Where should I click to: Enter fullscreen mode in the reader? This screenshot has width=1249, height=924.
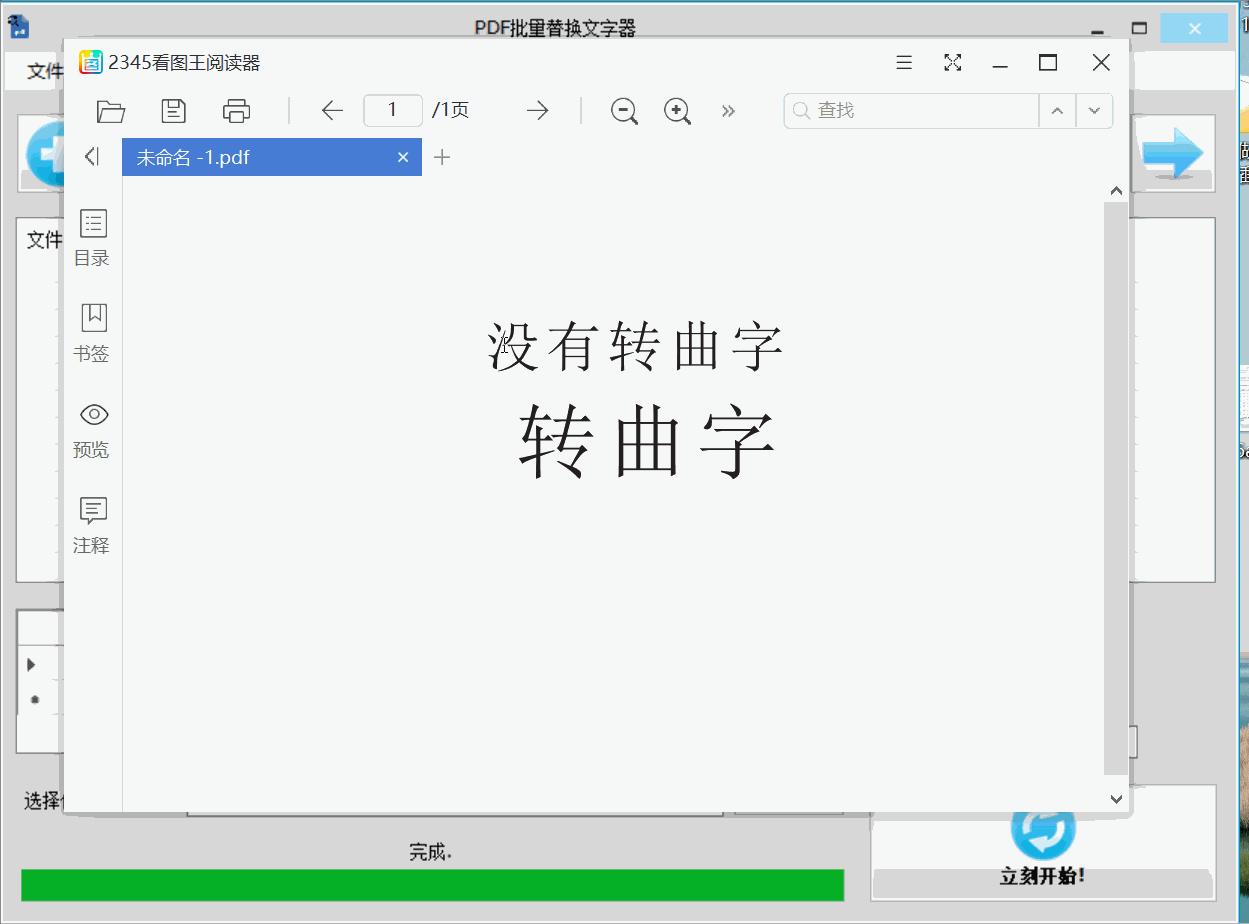click(953, 63)
